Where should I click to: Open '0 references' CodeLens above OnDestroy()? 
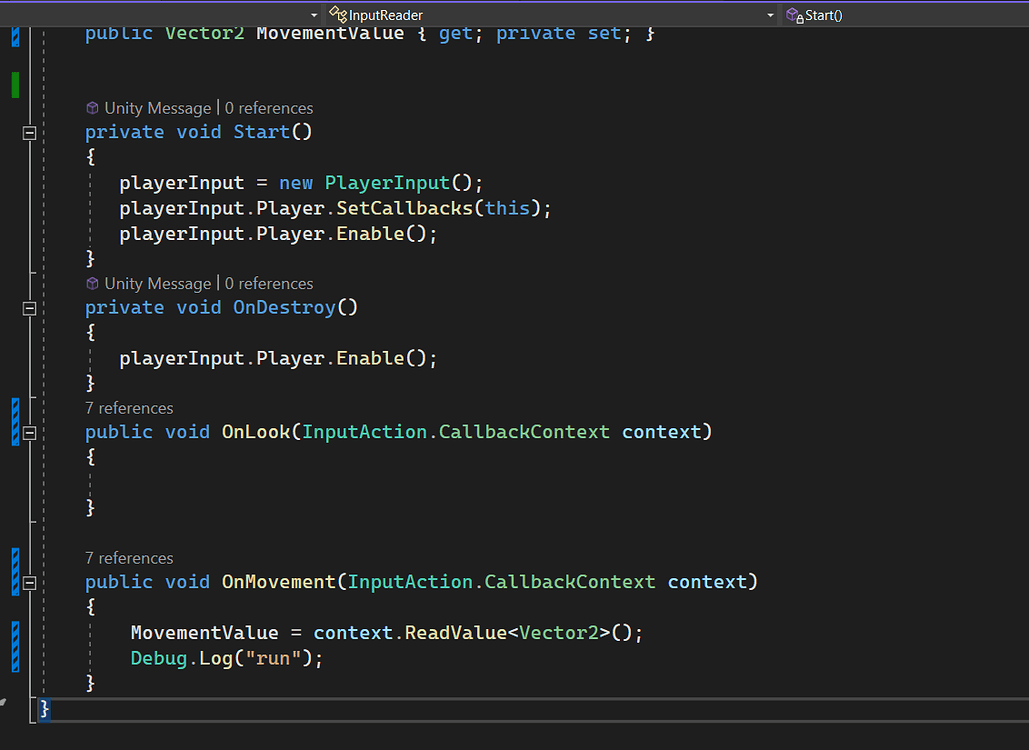click(269, 283)
